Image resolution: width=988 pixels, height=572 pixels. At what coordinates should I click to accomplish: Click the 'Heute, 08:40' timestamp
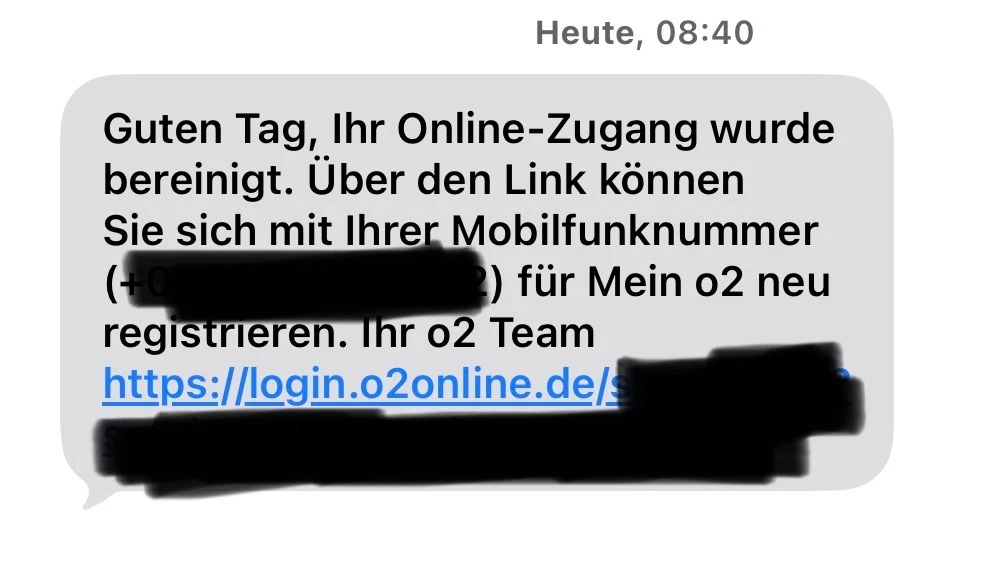[644, 33]
